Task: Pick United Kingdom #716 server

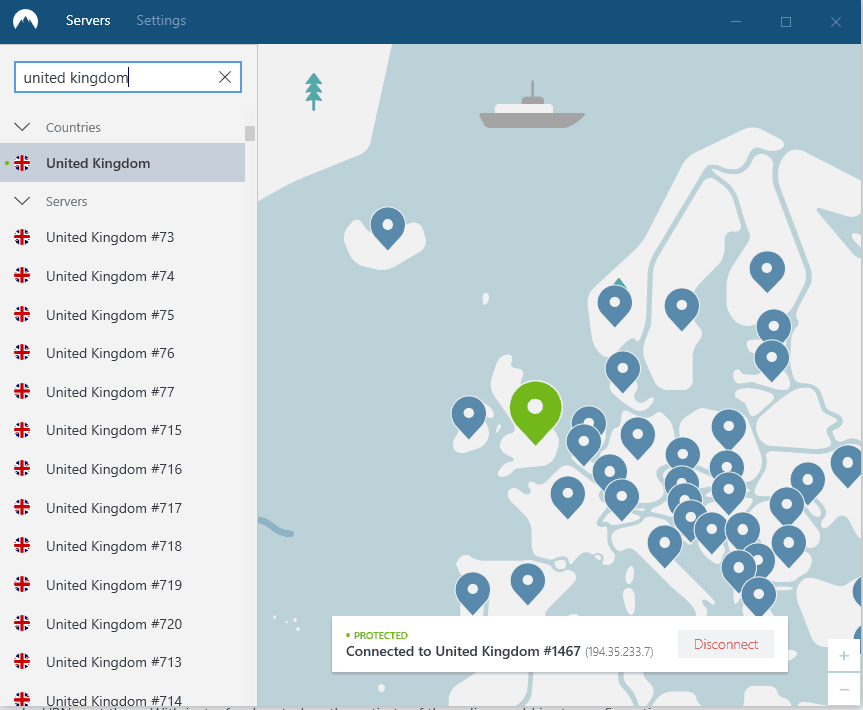Action: pyautogui.click(x=122, y=469)
